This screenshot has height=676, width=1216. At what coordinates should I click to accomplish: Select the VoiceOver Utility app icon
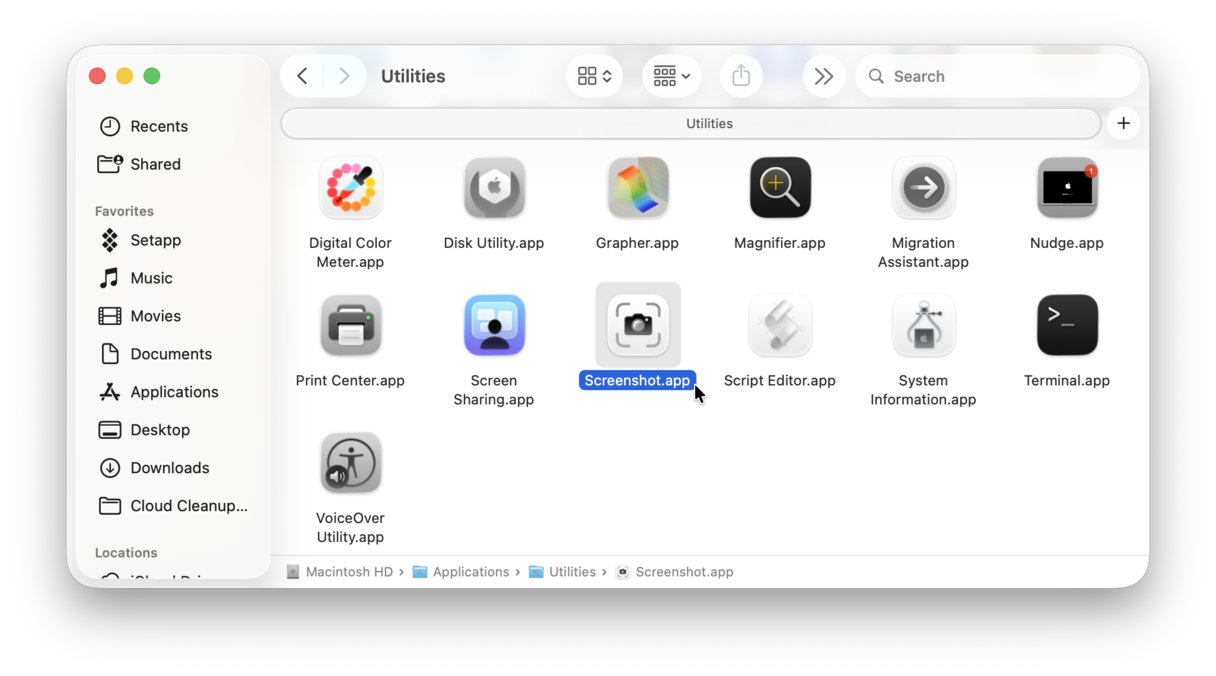[350, 463]
